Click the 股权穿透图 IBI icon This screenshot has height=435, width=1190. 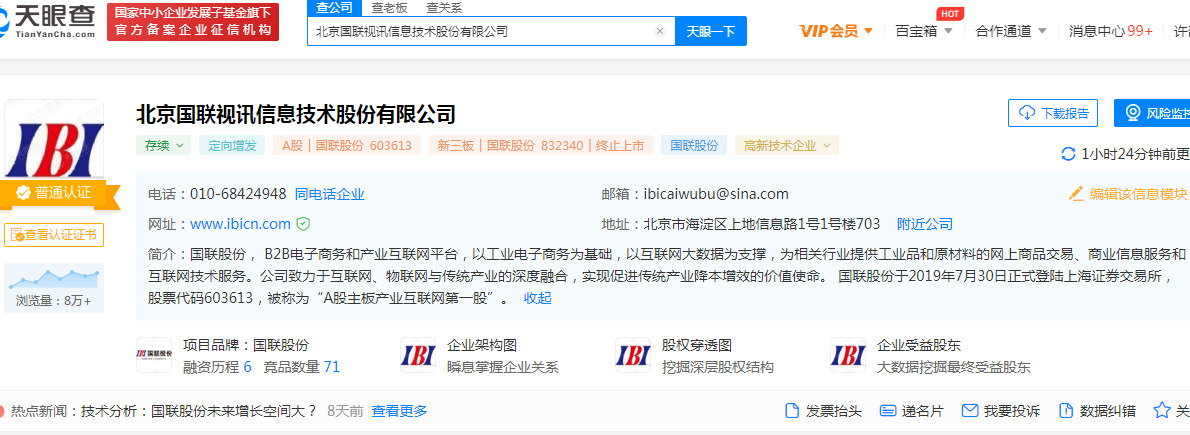tap(633, 355)
